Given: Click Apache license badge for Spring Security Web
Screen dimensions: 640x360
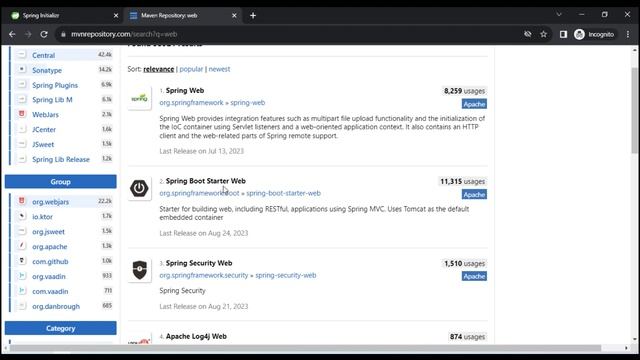Looking at the screenshot, I should [474, 276].
